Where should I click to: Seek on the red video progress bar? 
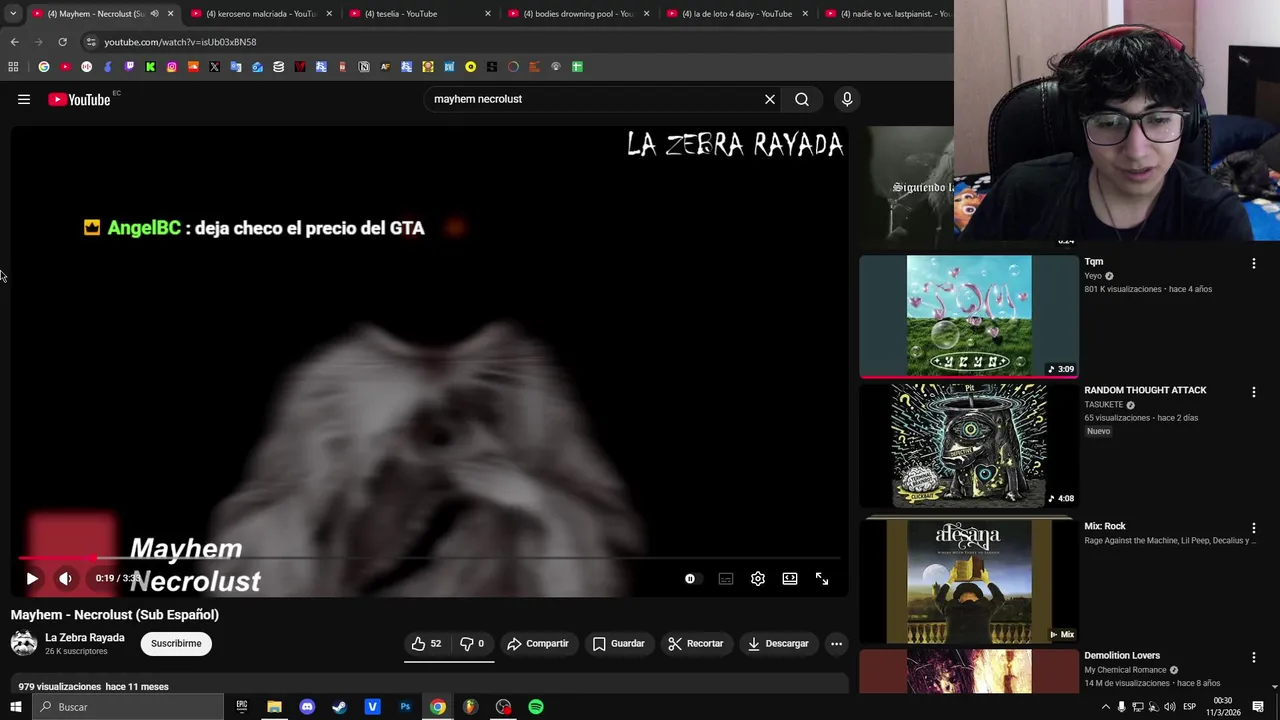click(x=430, y=558)
